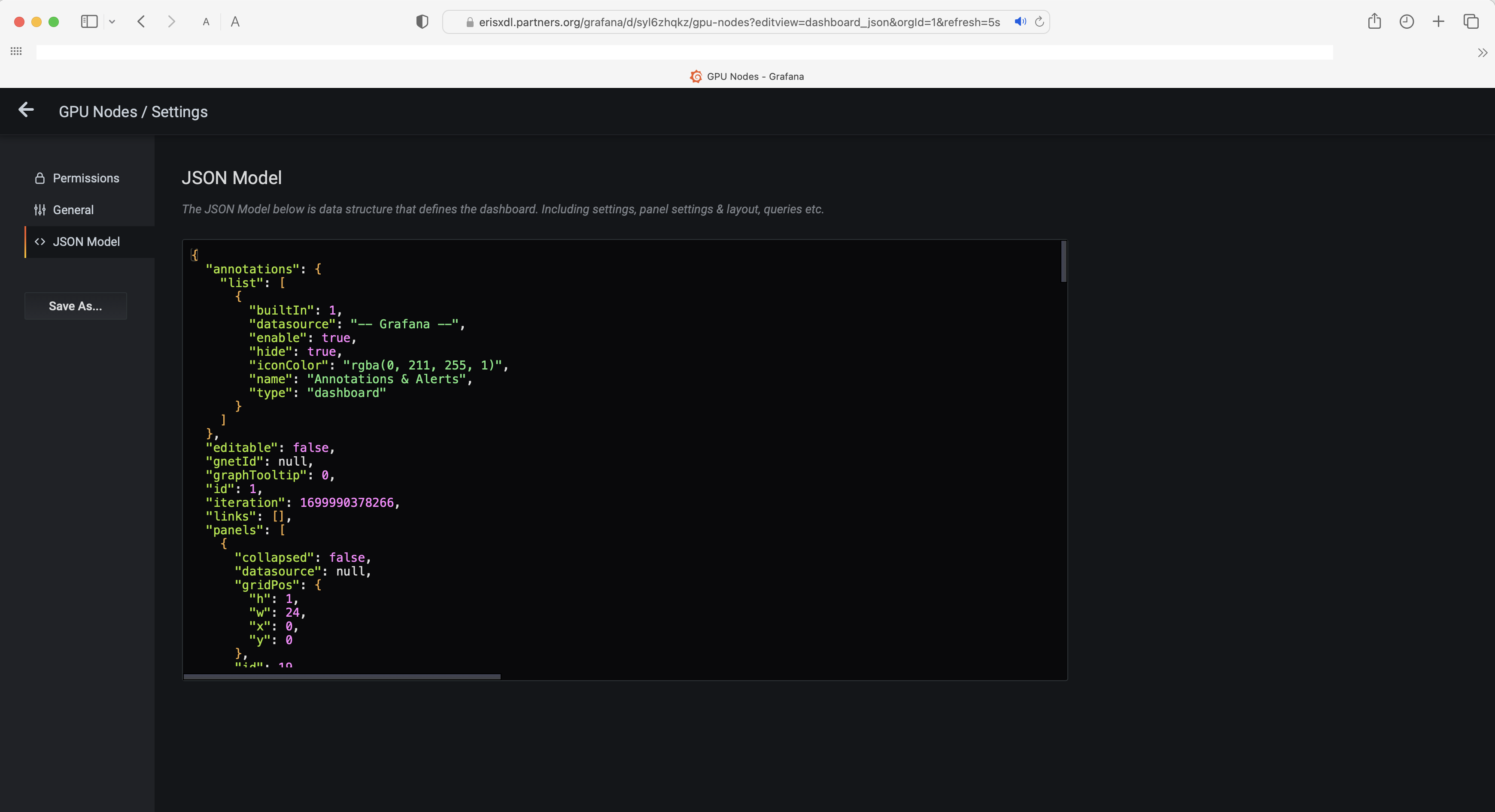The width and height of the screenshot is (1495, 812).
Task: Select the GPU Nodes - Grafana tab
Action: (x=747, y=76)
